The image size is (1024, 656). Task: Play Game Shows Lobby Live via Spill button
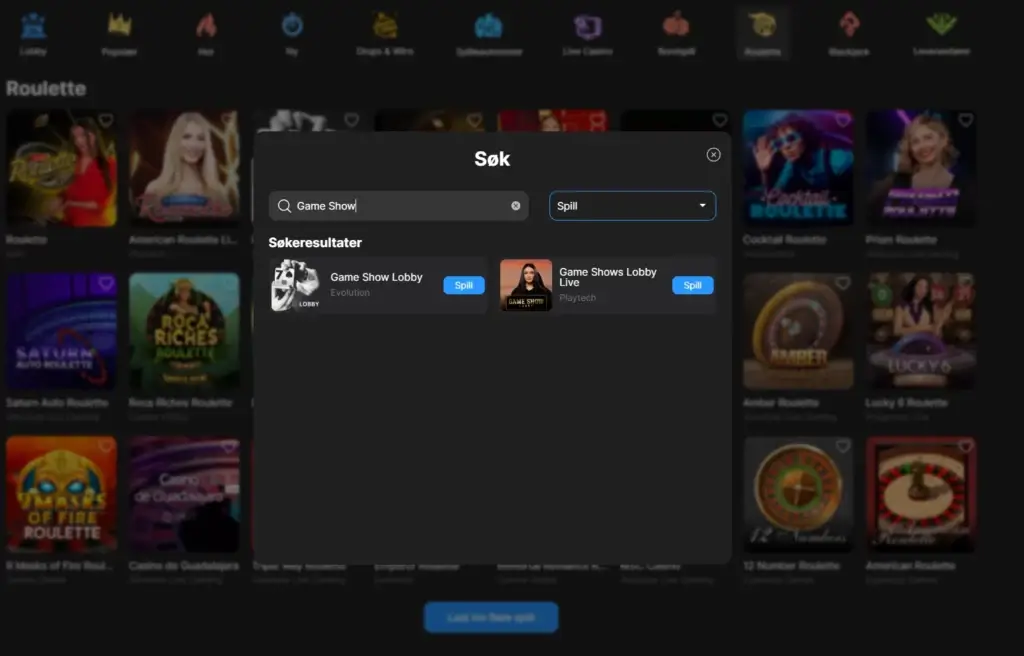[x=692, y=286]
